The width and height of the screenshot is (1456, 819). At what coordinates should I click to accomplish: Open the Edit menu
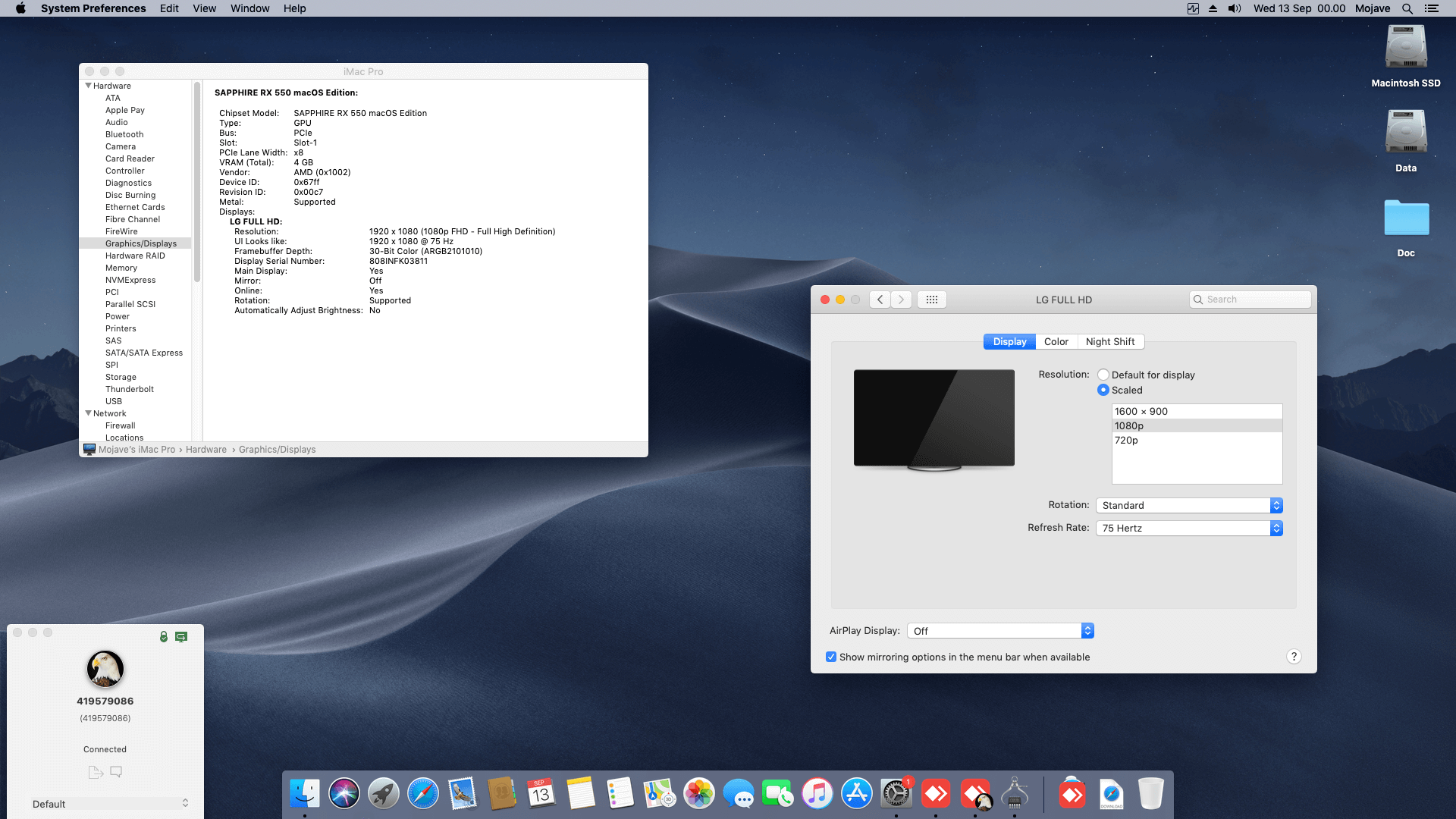(x=169, y=8)
